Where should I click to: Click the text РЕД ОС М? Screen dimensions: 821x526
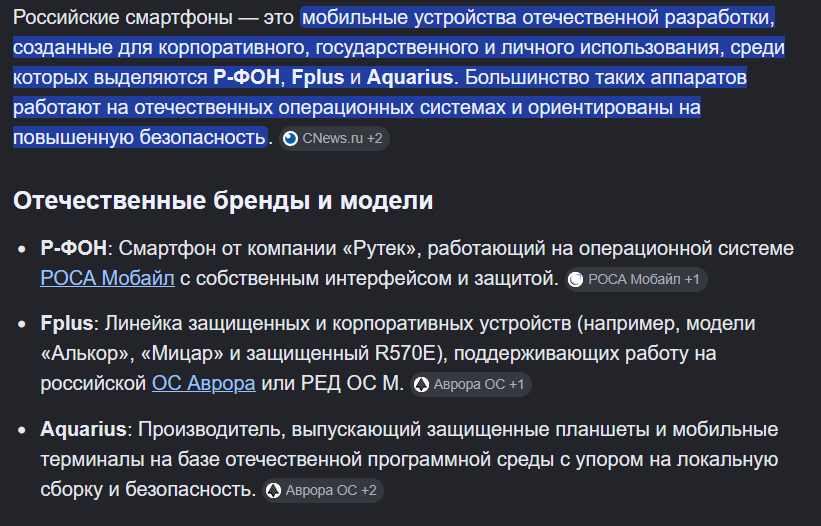[352, 383]
